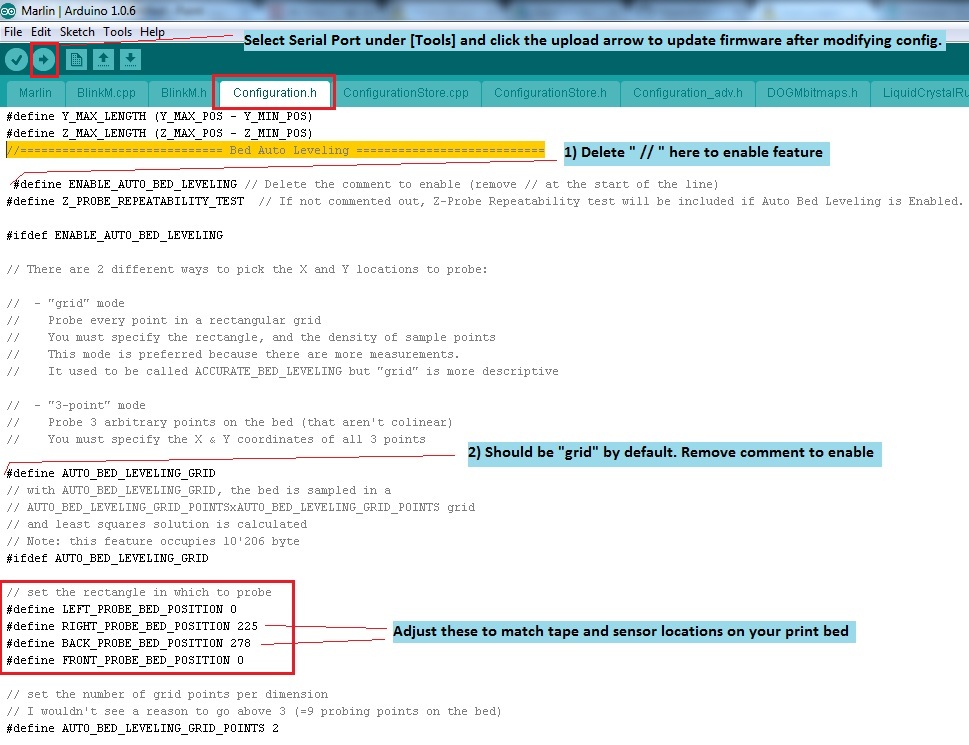Click the highlighted Bed Auto Leveling line

tap(276, 150)
